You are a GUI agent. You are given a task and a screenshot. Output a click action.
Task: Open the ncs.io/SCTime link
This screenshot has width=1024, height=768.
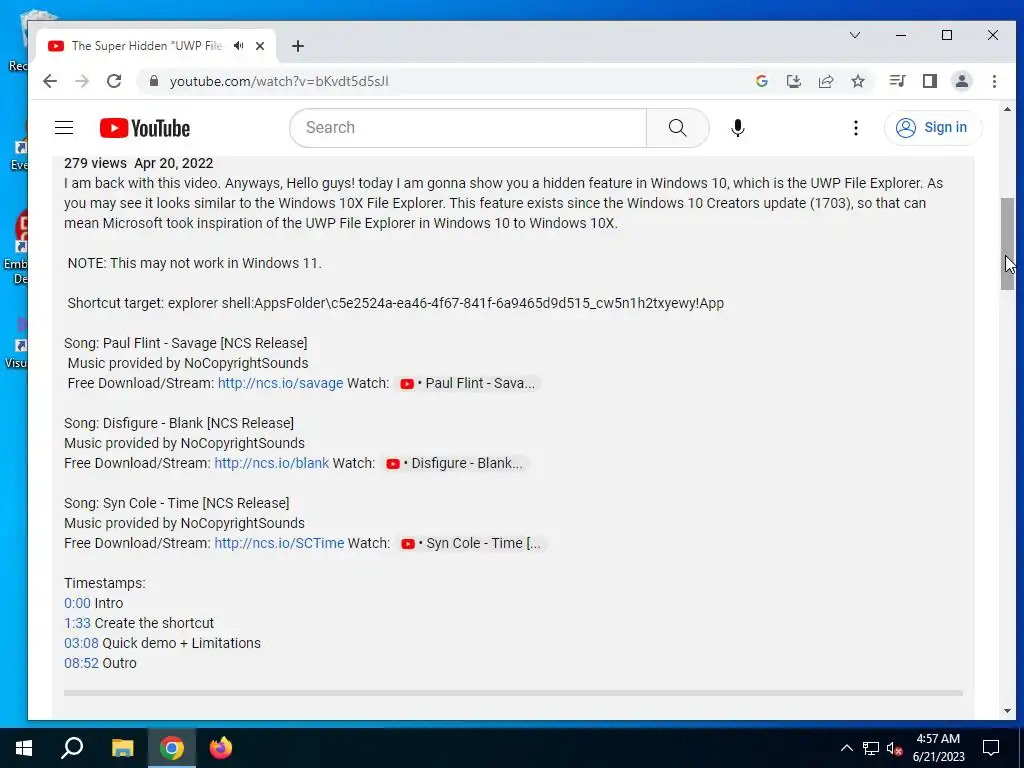pyautogui.click(x=279, y=543)
